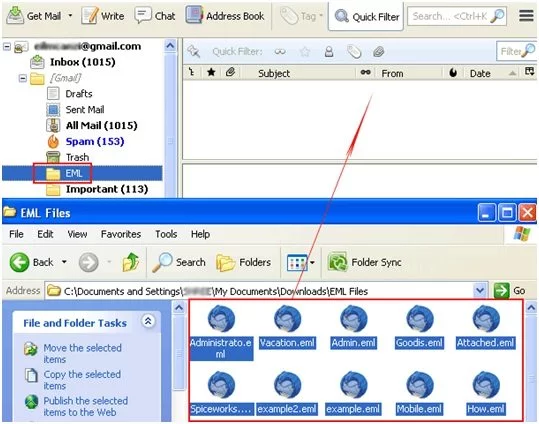Viewport: 539px width, 424px height.
Task: Sort messages by Date column
Action: point(480,73)
